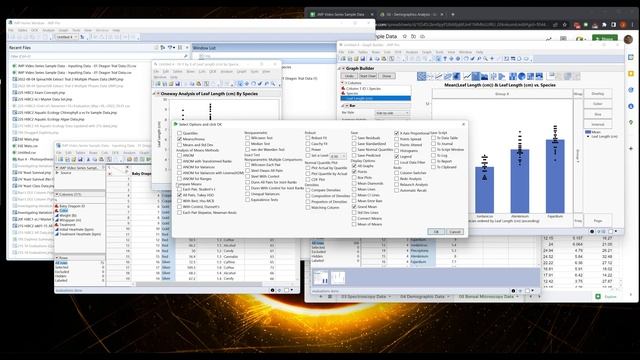Open the filter dropdown in Recent Files header
Screen dimensions: 640x360
(x=171, y=48)
